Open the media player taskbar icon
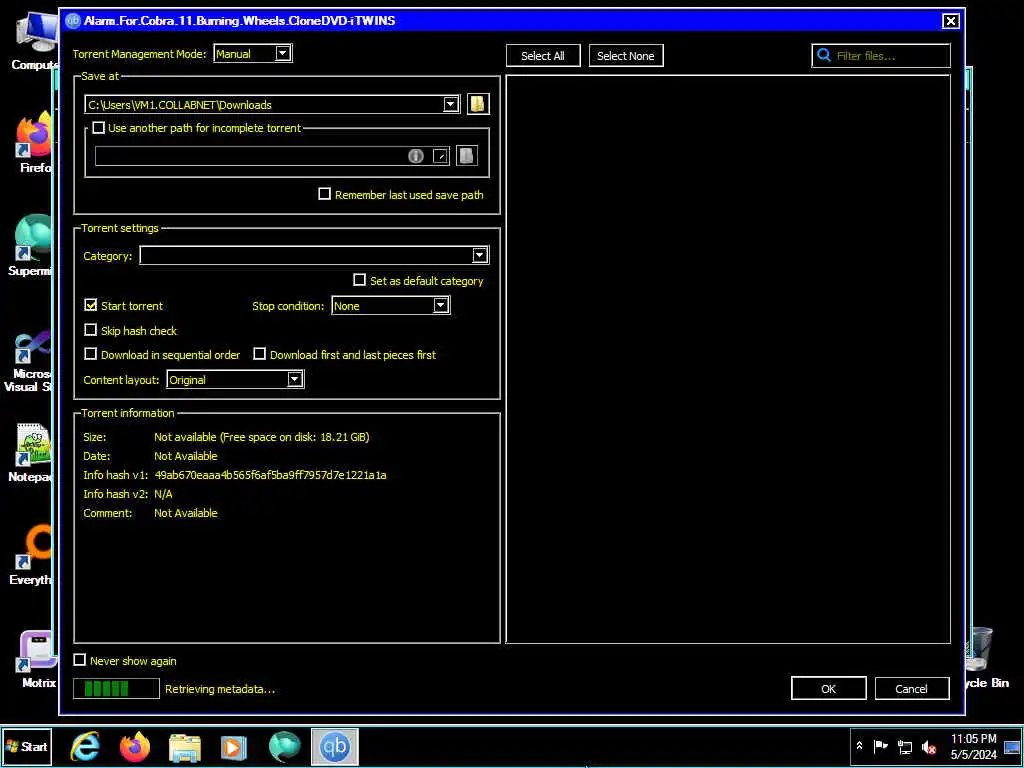 [234, 746]
